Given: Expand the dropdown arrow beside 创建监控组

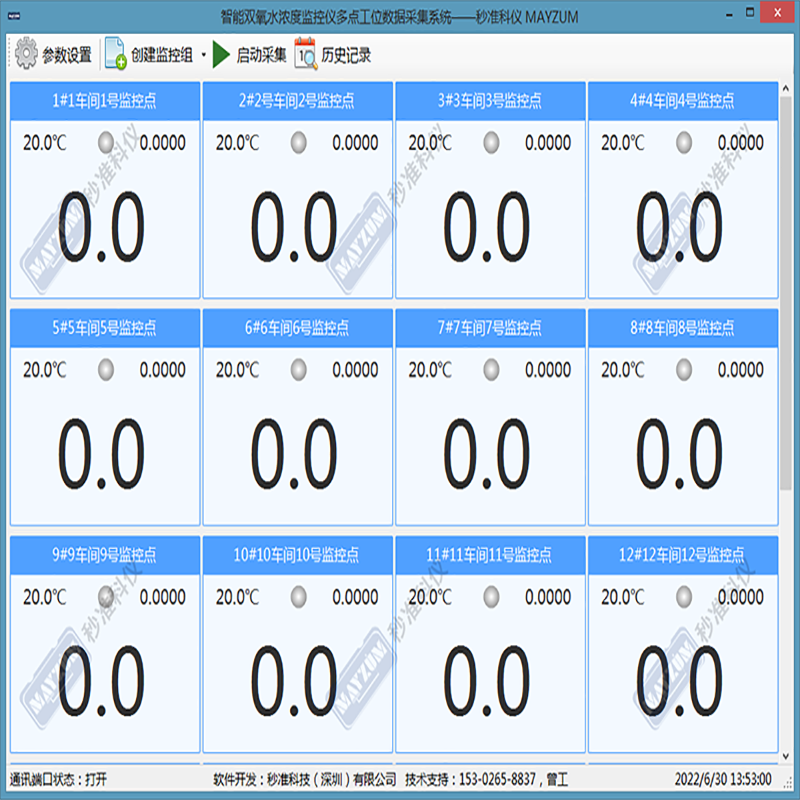Looking at the screenshot, I should click(203, 56).
